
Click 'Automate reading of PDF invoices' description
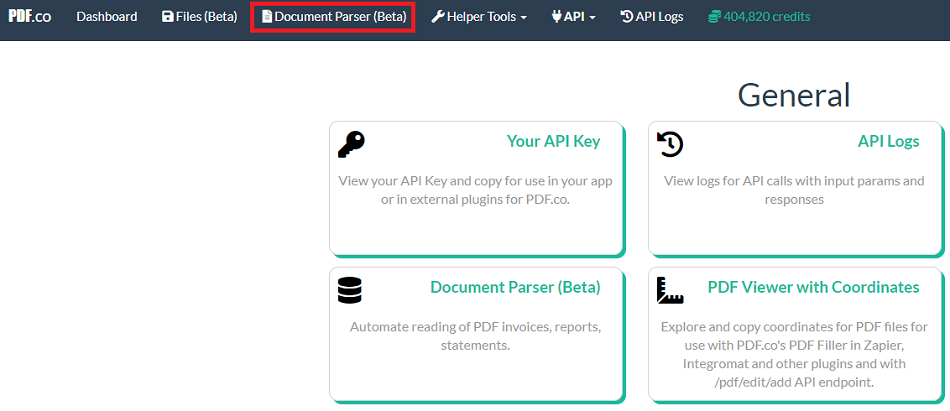[476, 336]
